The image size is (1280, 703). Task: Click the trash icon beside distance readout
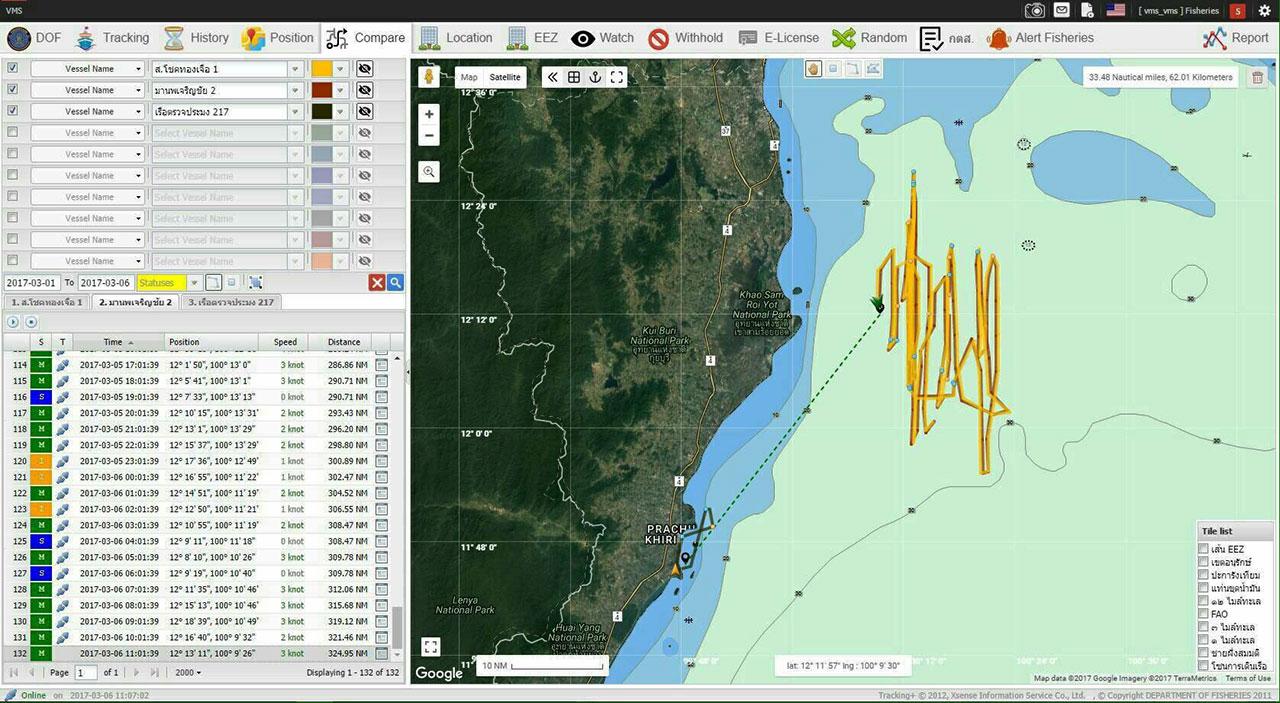(x=1258, y=78)
